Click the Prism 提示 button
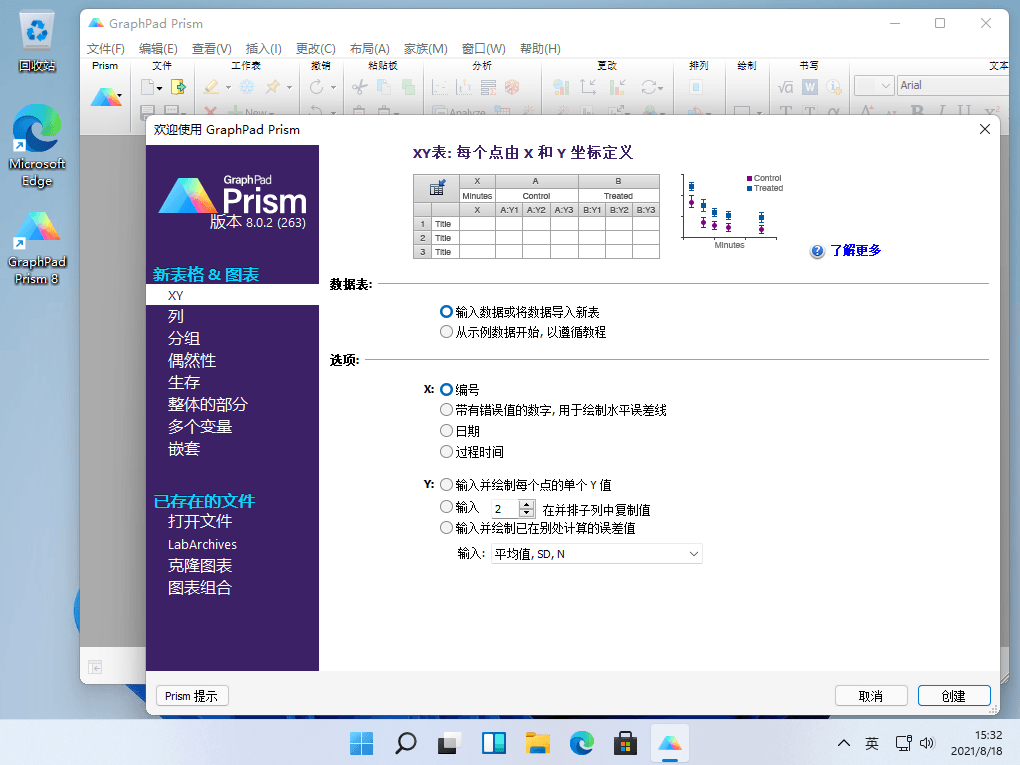The height and width of the screenshot is (765, 1020). 192,696
